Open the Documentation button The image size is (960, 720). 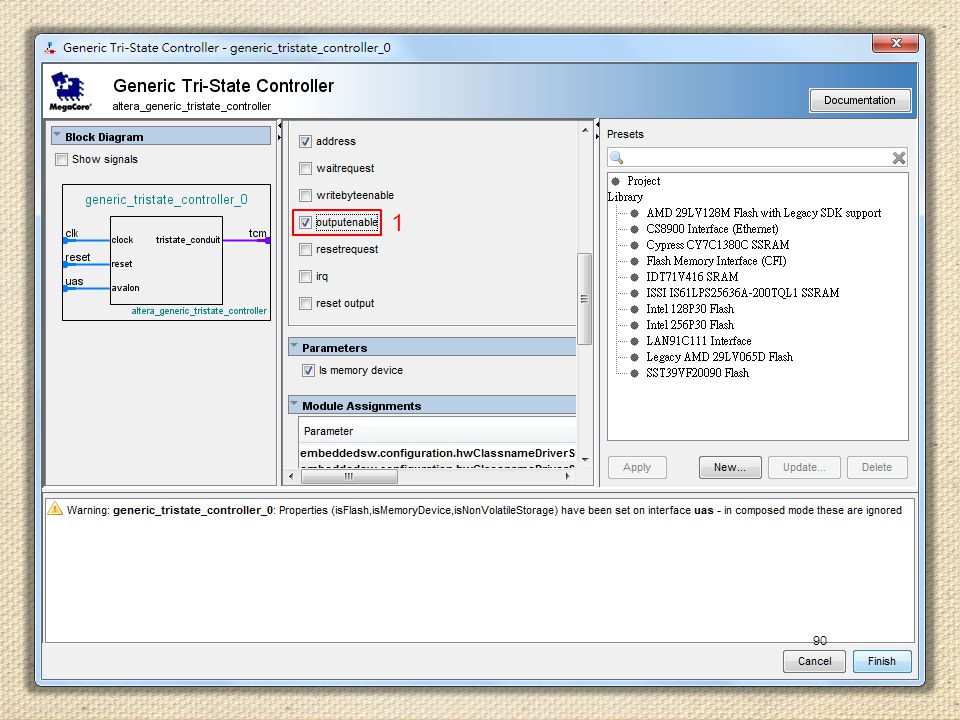(860, 100)
